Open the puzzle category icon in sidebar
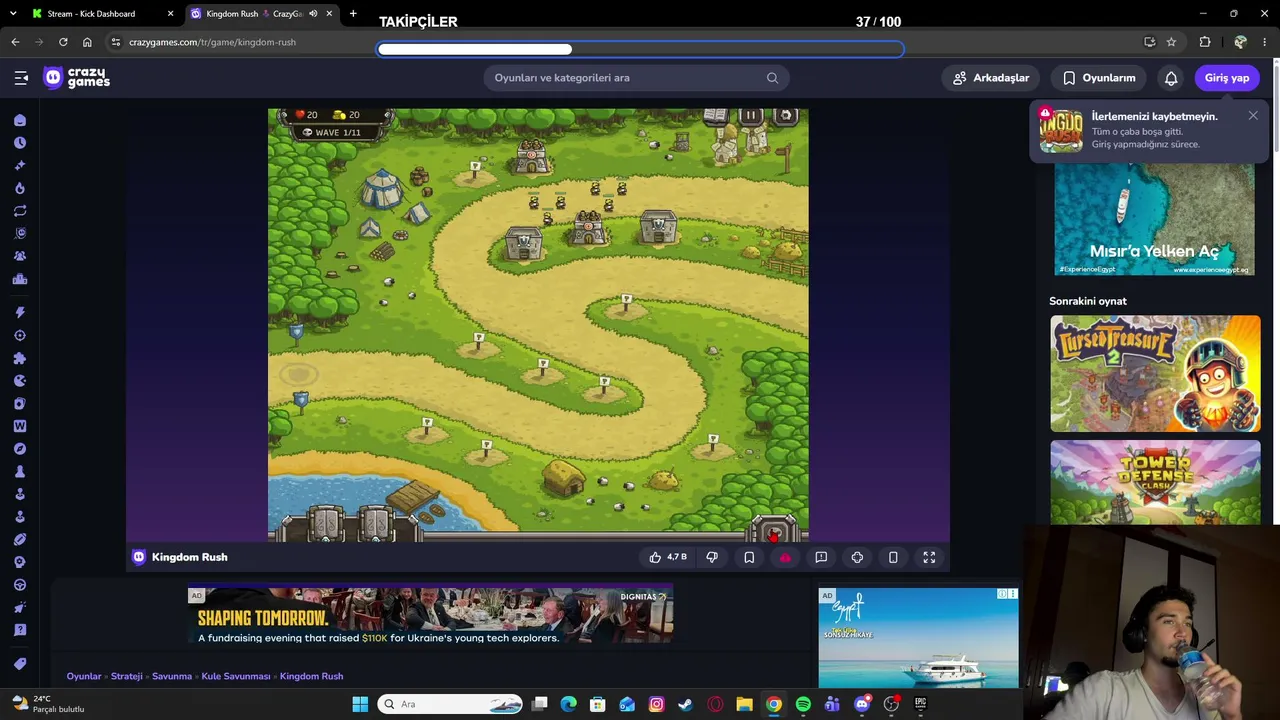 [x=20, y=358]
